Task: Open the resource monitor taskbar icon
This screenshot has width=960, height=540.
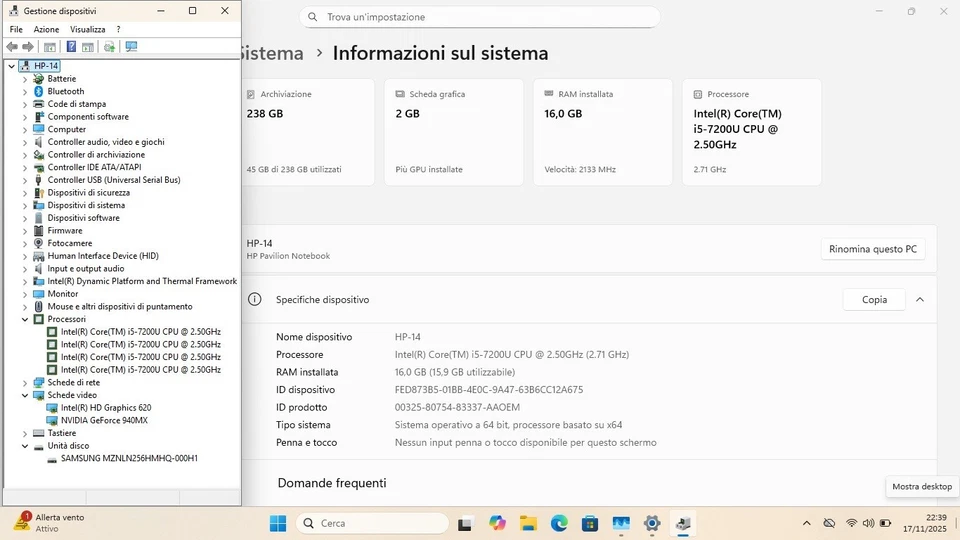Action: [621, 523]
